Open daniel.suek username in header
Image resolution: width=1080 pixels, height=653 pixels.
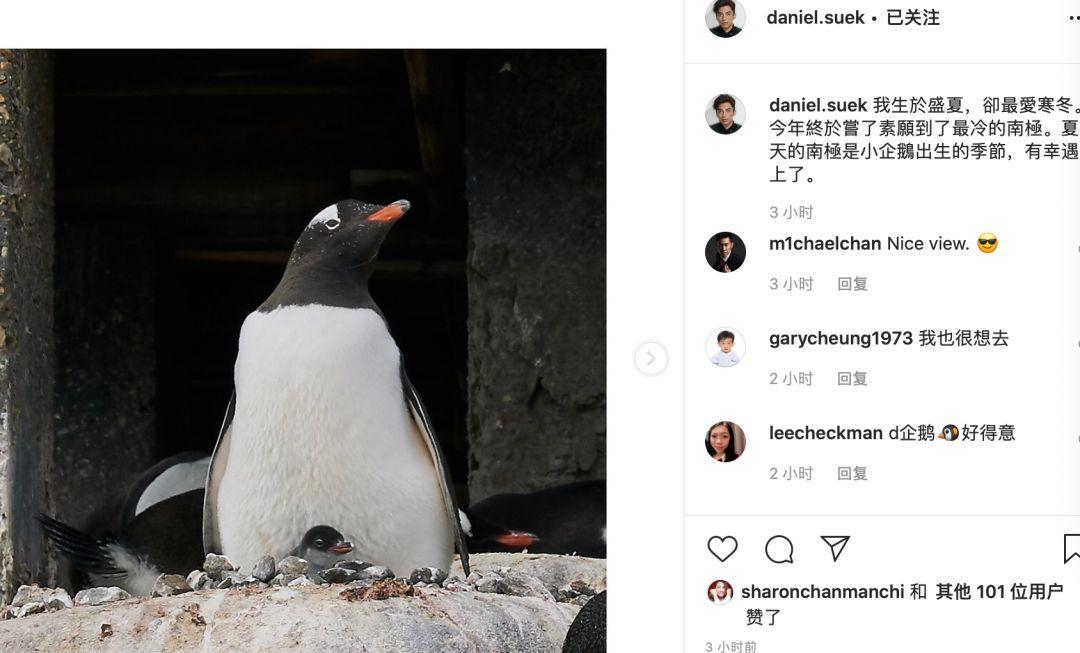pyautogui.click(x=816, y=17)
